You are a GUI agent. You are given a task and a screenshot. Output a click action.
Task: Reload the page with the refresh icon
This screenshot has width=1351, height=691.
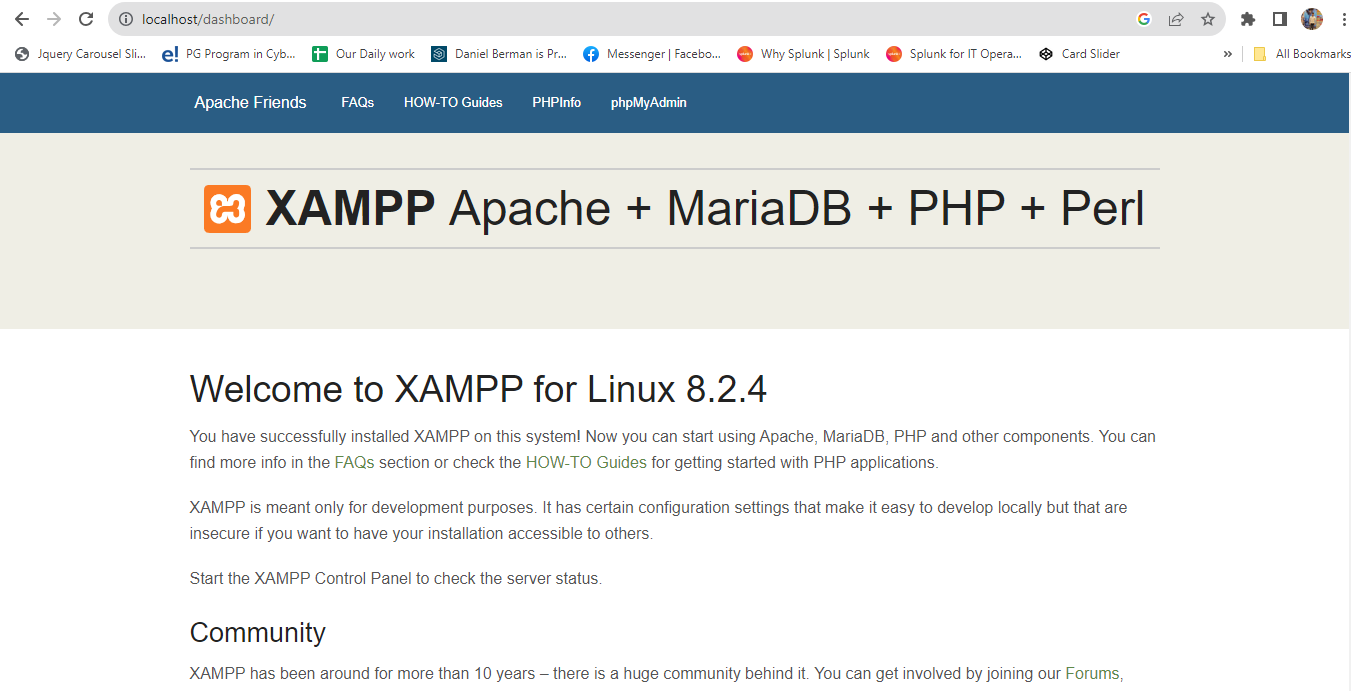click(x=86, y=18)
